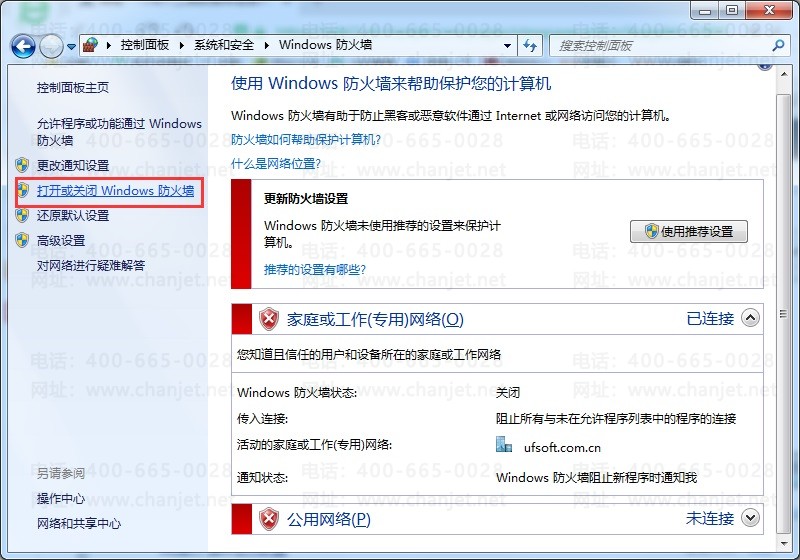Click 使用推荐设置 button
The height and width of the screenshot is (560, 800).
pos(689,232)
